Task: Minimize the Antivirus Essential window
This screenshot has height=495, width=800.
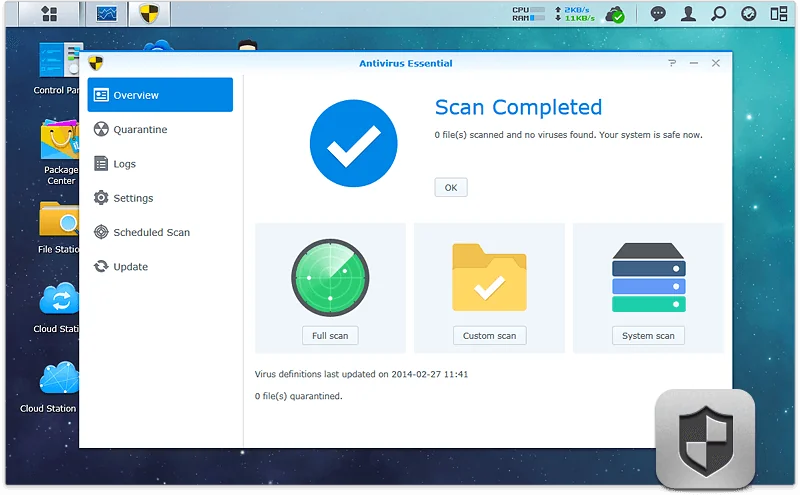Action: click(x=694, y=63)
